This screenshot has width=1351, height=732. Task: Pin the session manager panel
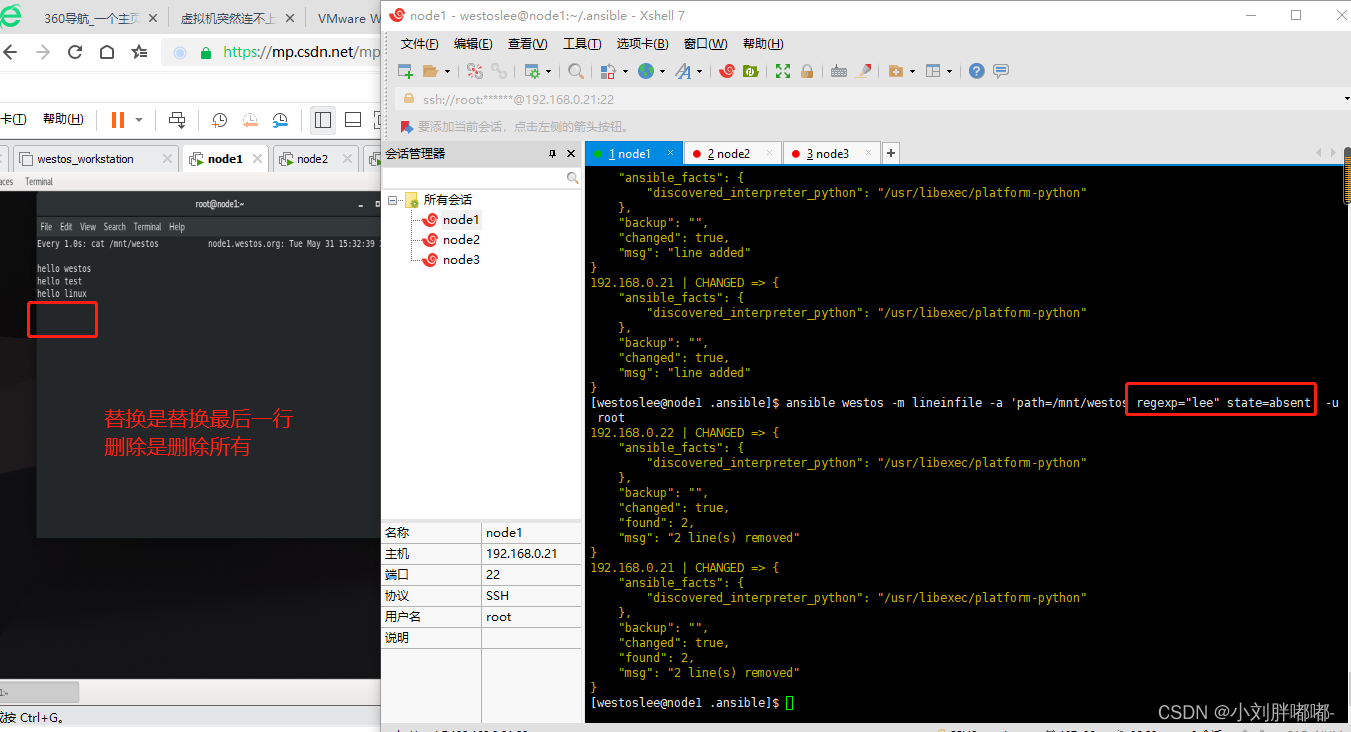(552, 154)
